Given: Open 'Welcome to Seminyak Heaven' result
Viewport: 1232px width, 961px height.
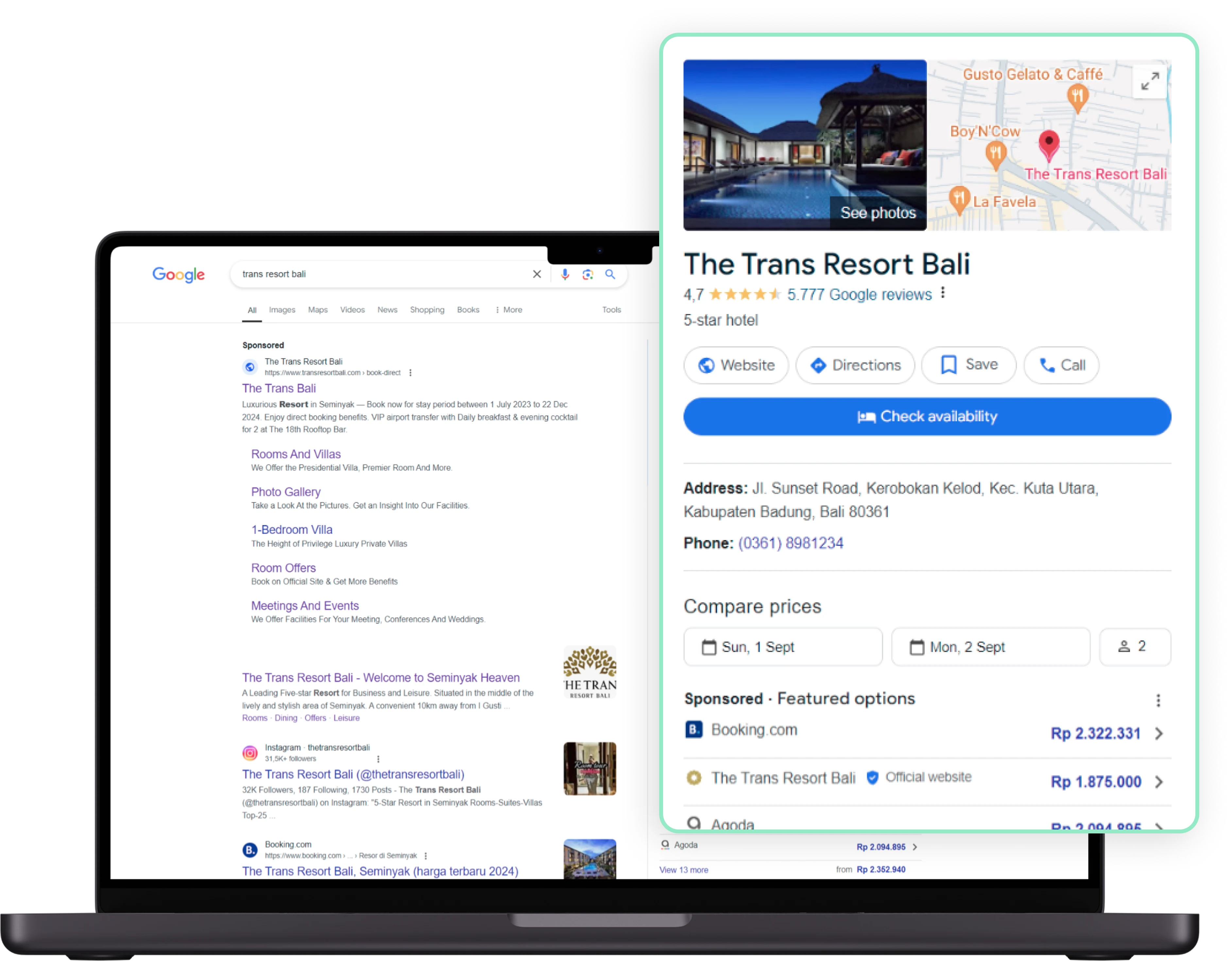Looking at the screenshot, I should (x=381, y=678).
